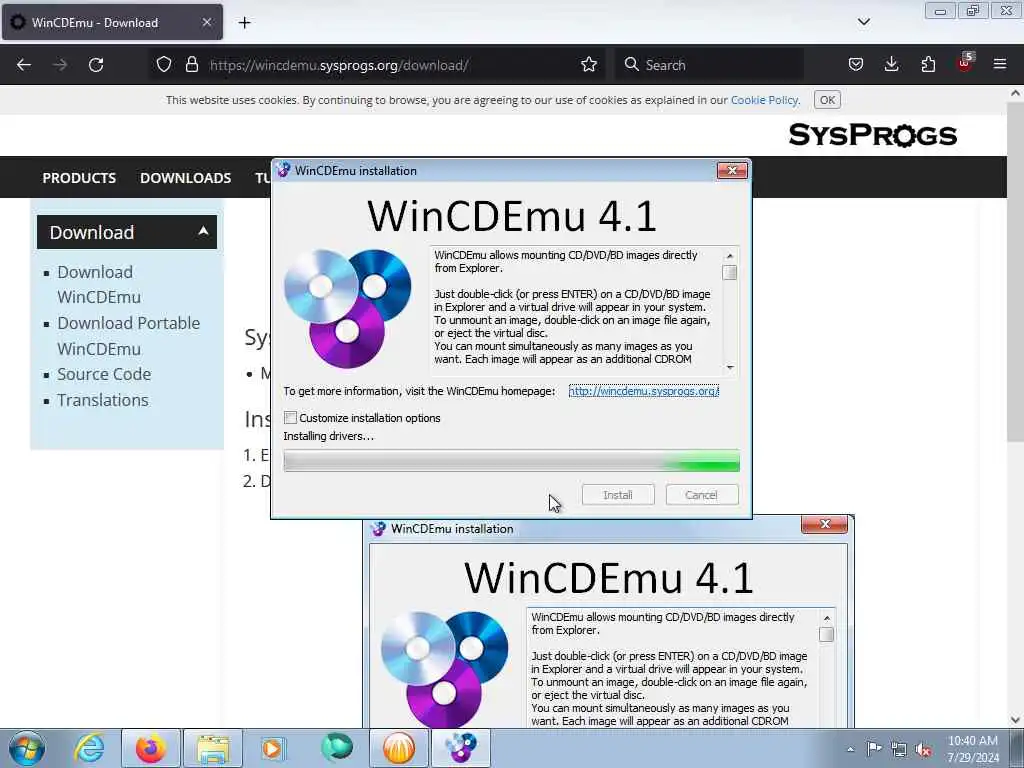This screenshot has width=1024, height=768.
Task: Go back with the browser back arrow
Action: pyautogui.click(x=24, y=65)
